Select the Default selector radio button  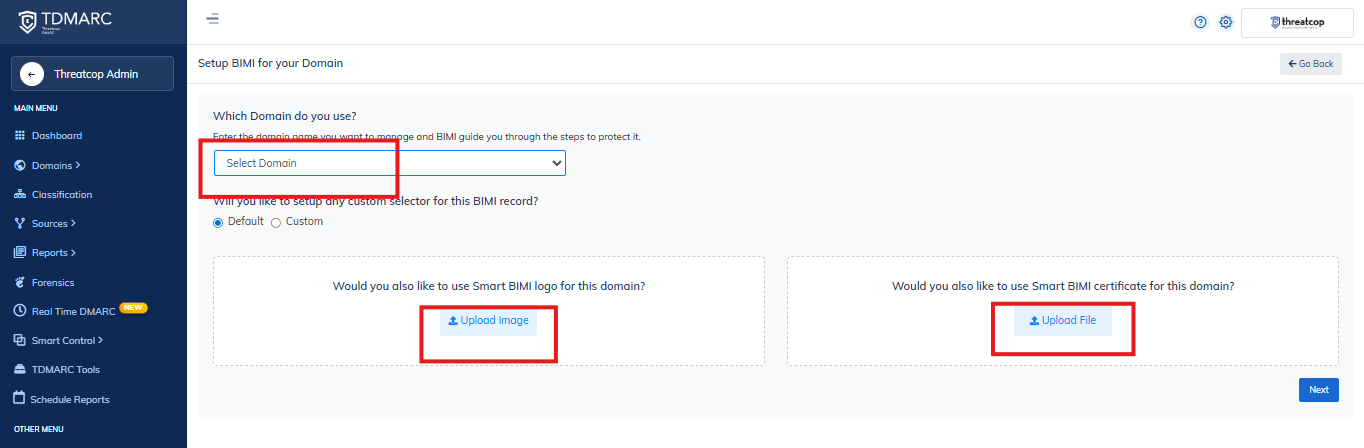pos(218,222)
